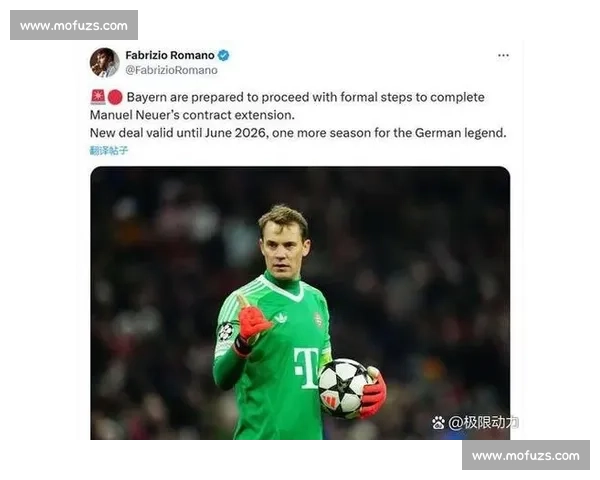Click the red circle emoji
600x480 pixels.
pyautogui.click(x=115, y=97)
